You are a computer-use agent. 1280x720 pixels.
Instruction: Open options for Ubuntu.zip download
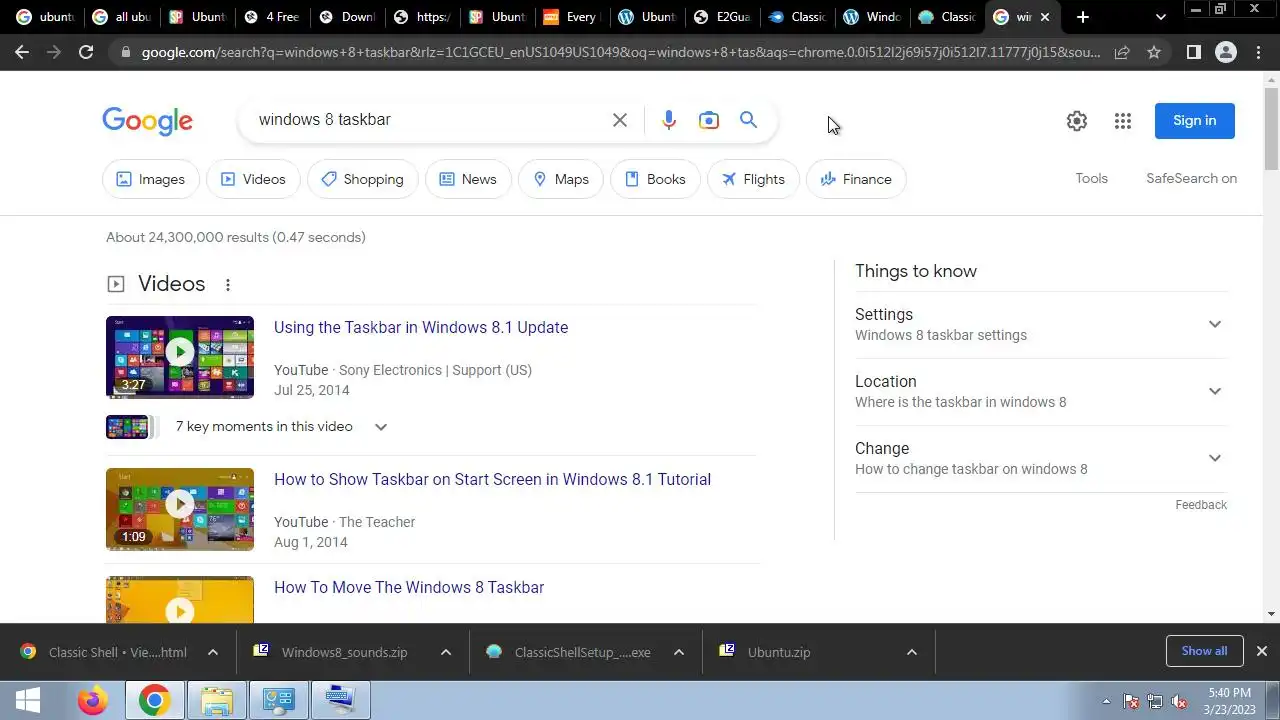(912, 652)
